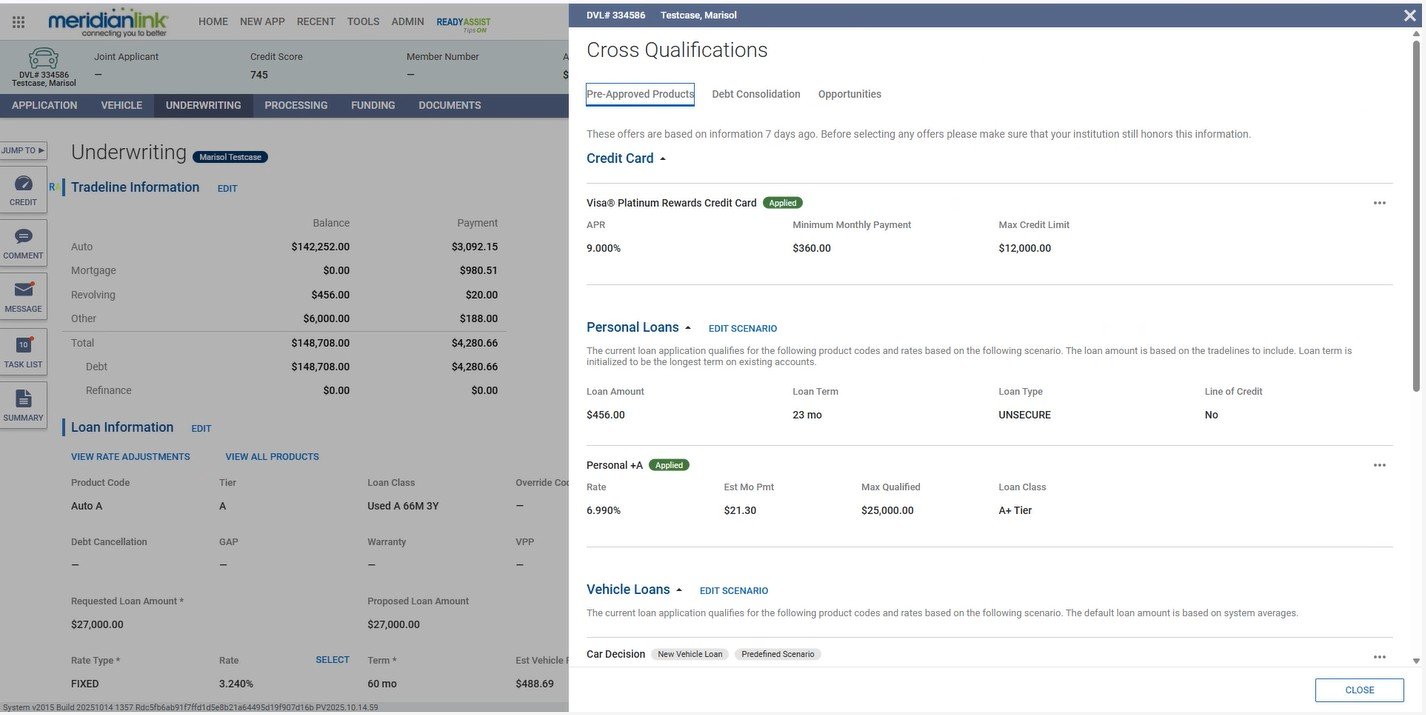
Task: Switch to the Debt Consolidation tab
Action: coord(756,94)
